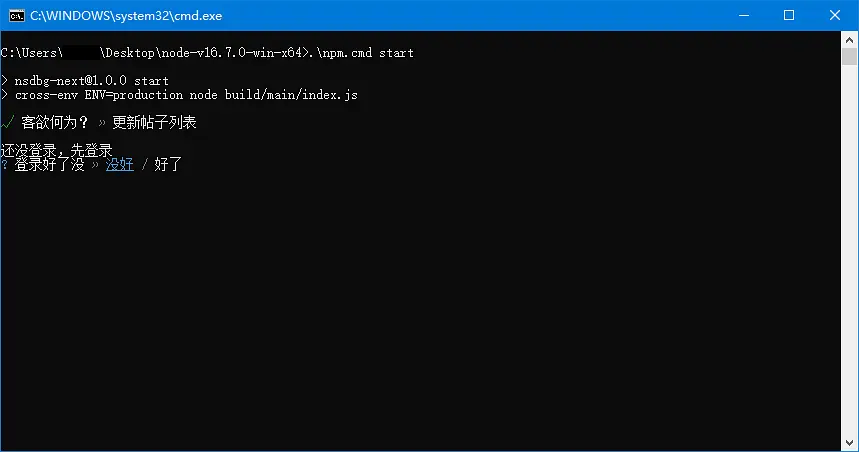Click the 还没登录，先登录 message
Screen dimensions: 859x452
pyautogui.click(x=56, y=150)
